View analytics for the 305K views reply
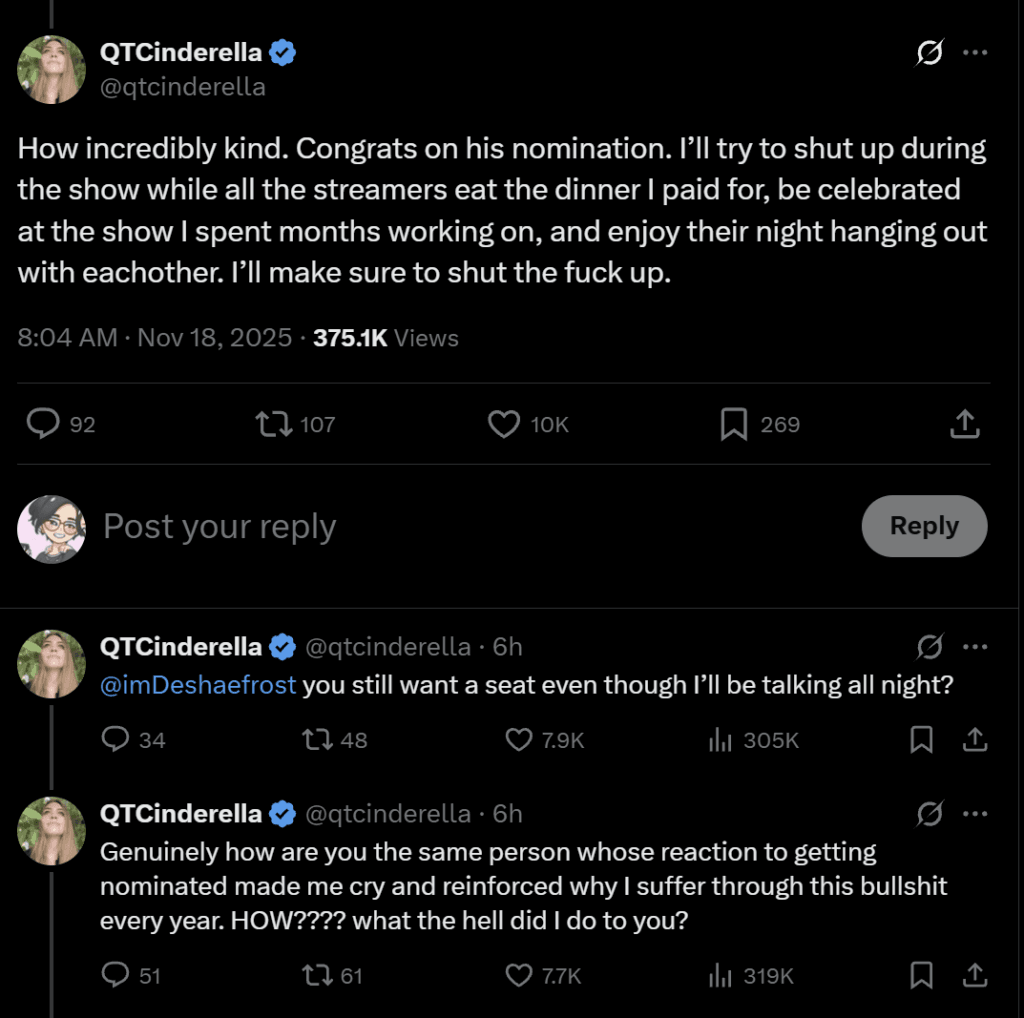This screenshot has width=1024, height=1018. coord(719,740)
